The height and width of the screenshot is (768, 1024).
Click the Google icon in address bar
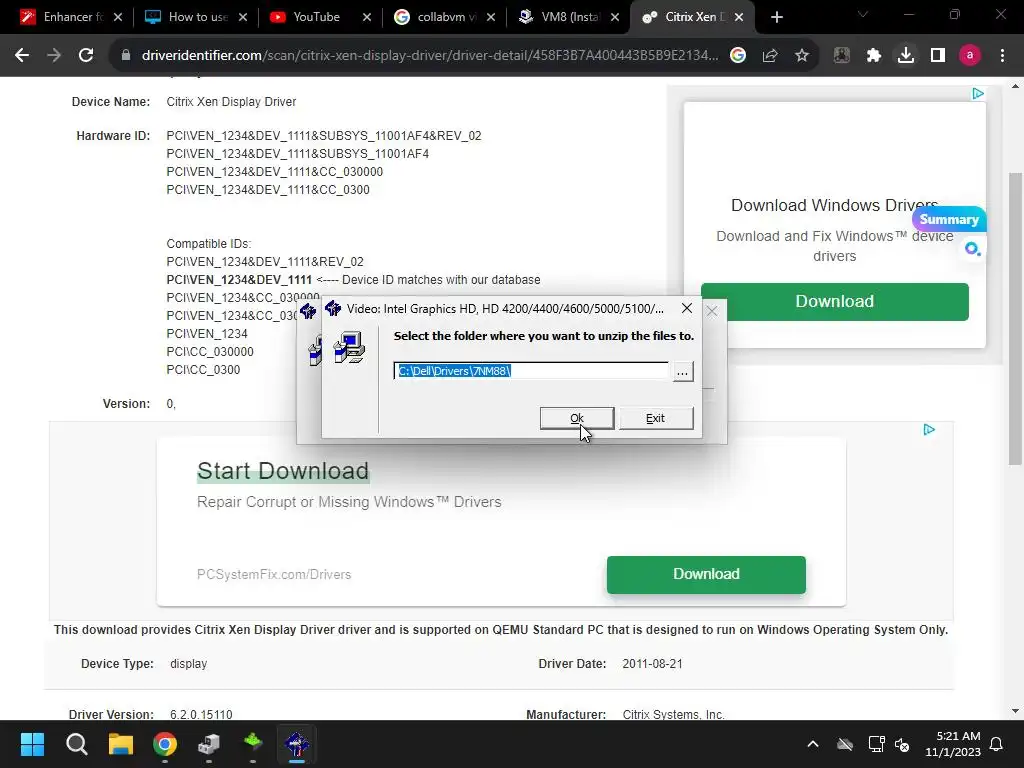pyautogui.click(x=738, y=56)
